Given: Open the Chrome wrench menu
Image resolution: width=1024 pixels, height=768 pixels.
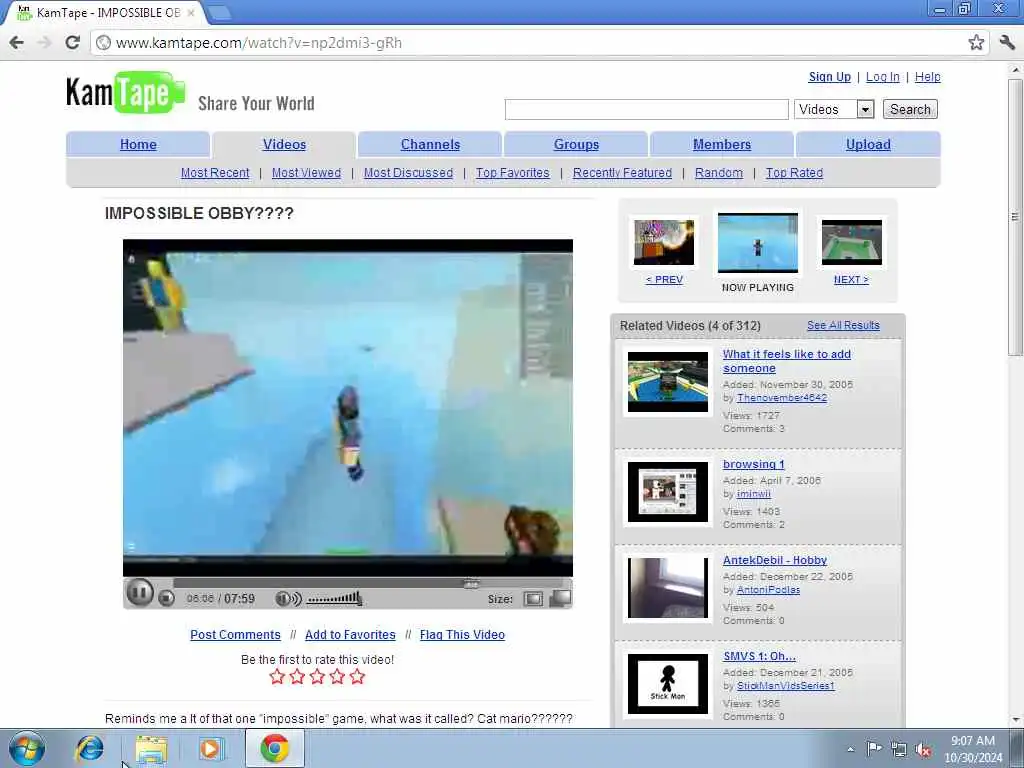Looking at the screenshot, I should click(x=1007, y=42).
